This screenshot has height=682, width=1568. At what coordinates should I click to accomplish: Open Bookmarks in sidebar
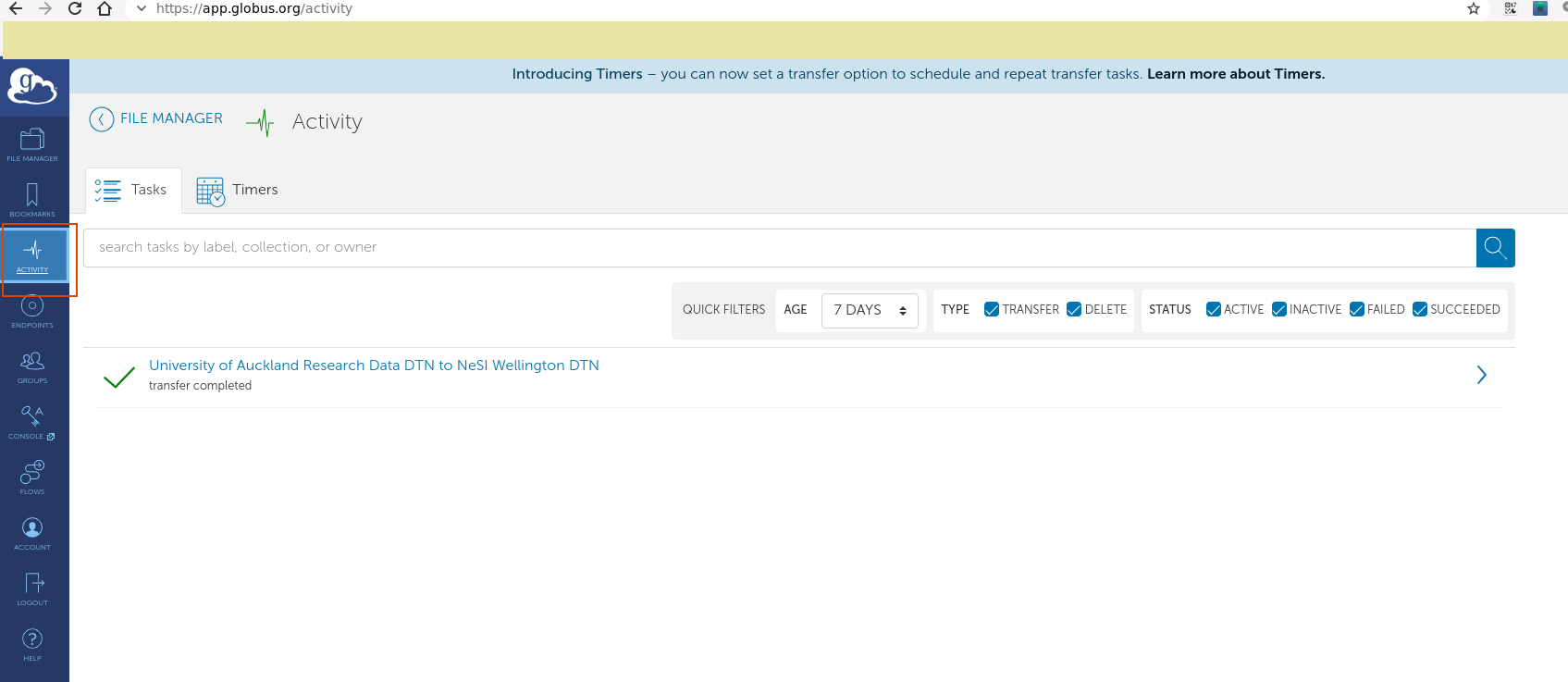[x=32, y=200]
